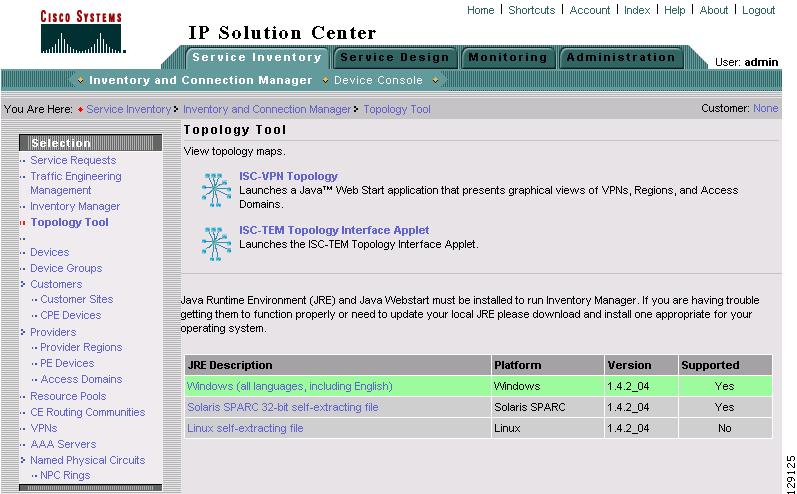The width and height of the screenshot is (797, 494).
Task: Open Account link in header
Action: point(590,10)
